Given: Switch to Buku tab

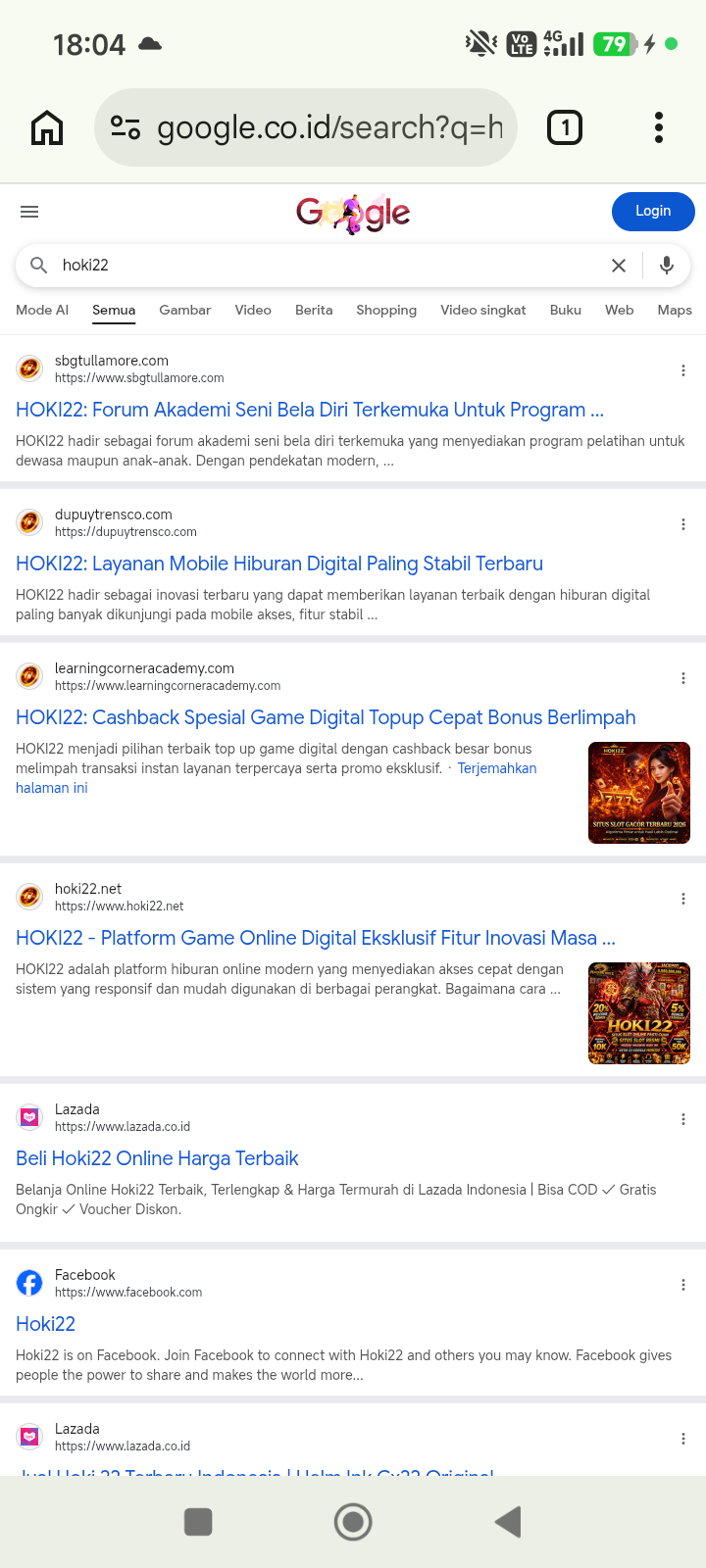Looking at the screenshot, I should (x=566, y=310).
